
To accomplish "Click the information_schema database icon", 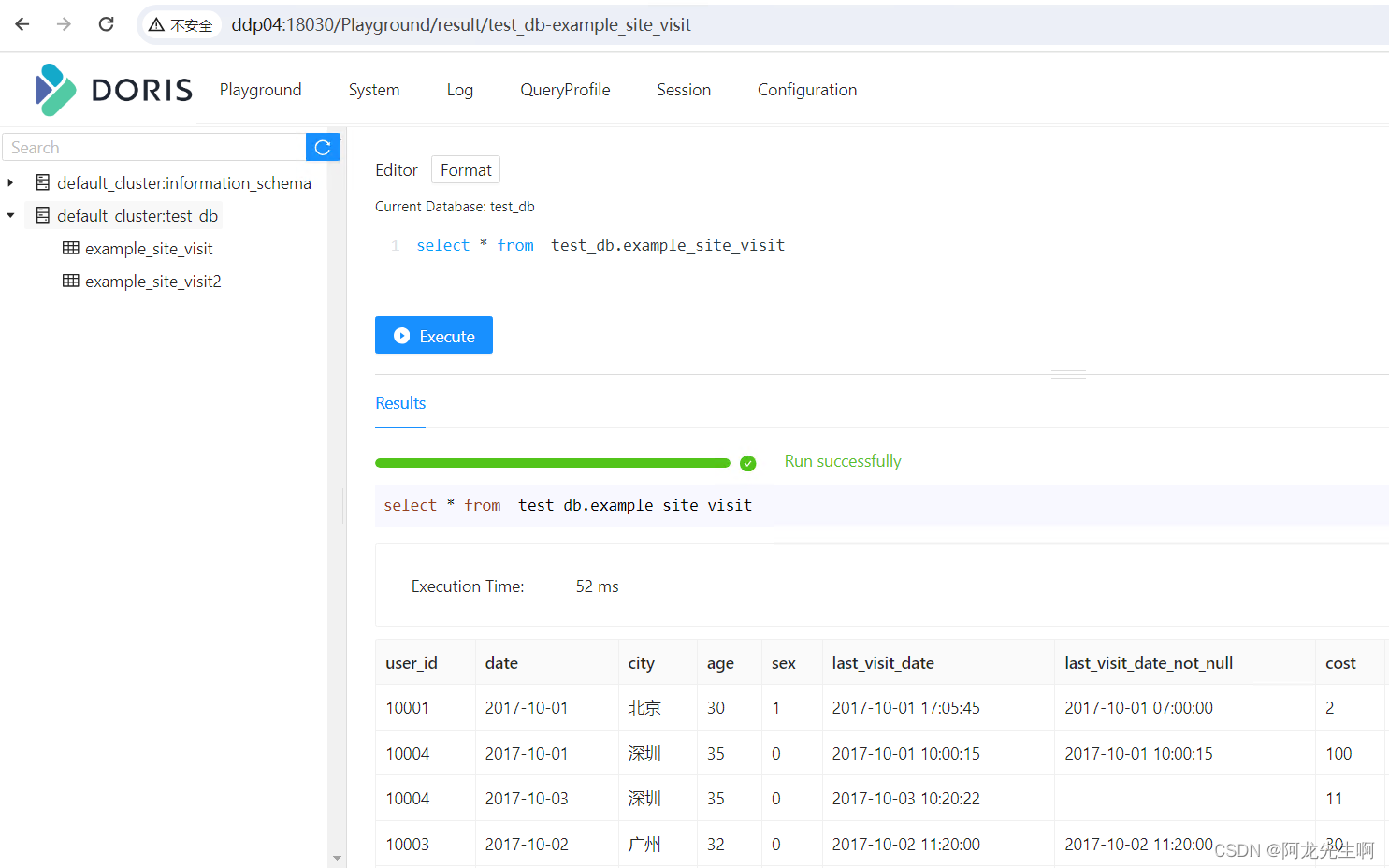I will coord(43,183).
